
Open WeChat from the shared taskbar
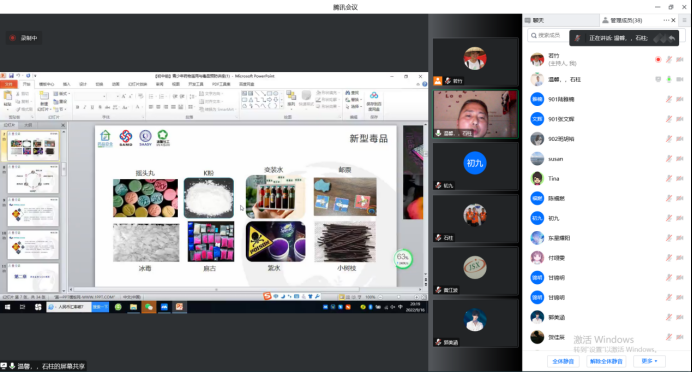[x=149, y=307]
